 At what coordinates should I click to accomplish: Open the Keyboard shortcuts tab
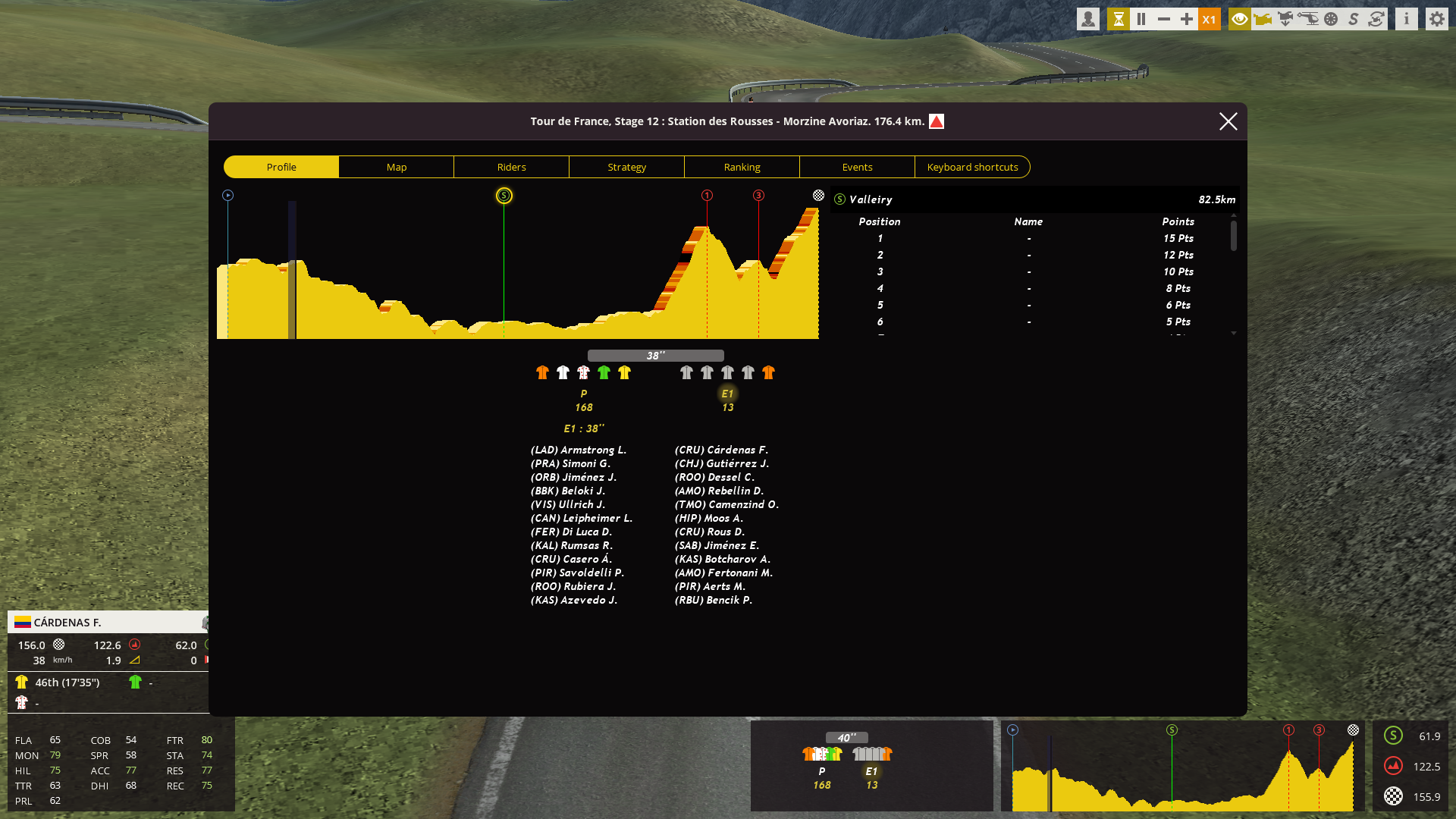973,167
